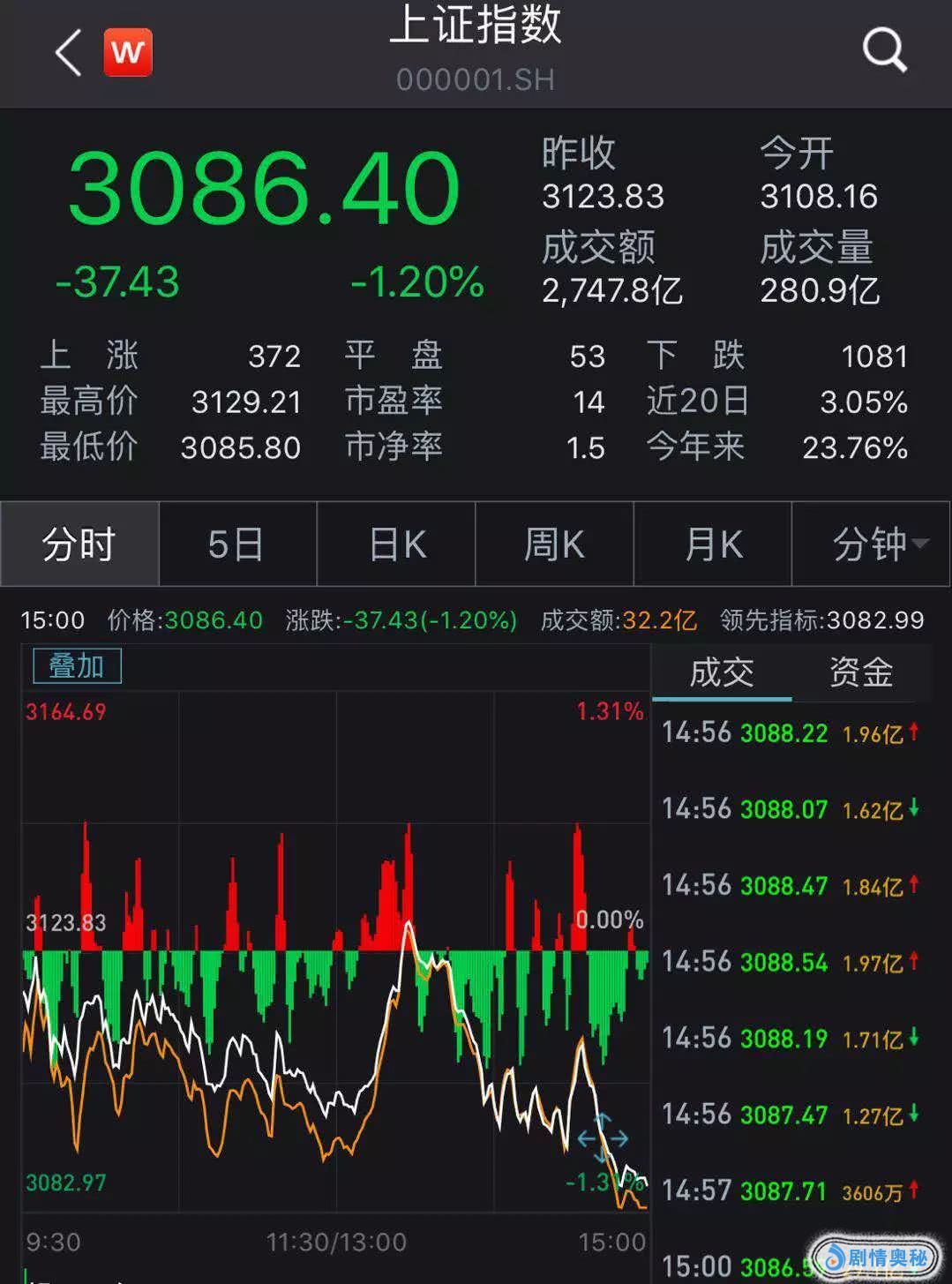This screenshot has height=1284, width=952.
Task: Tap the watermark logo at bottom right
Action: [877, 1257]
